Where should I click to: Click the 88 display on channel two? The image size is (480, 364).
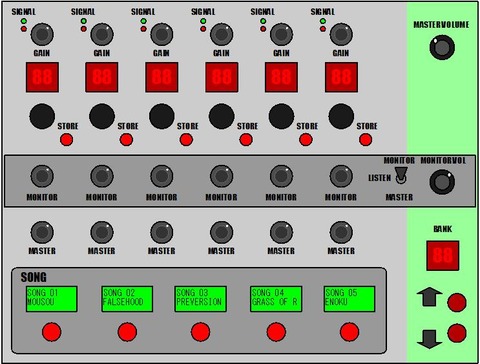click(x=102, y=77)
